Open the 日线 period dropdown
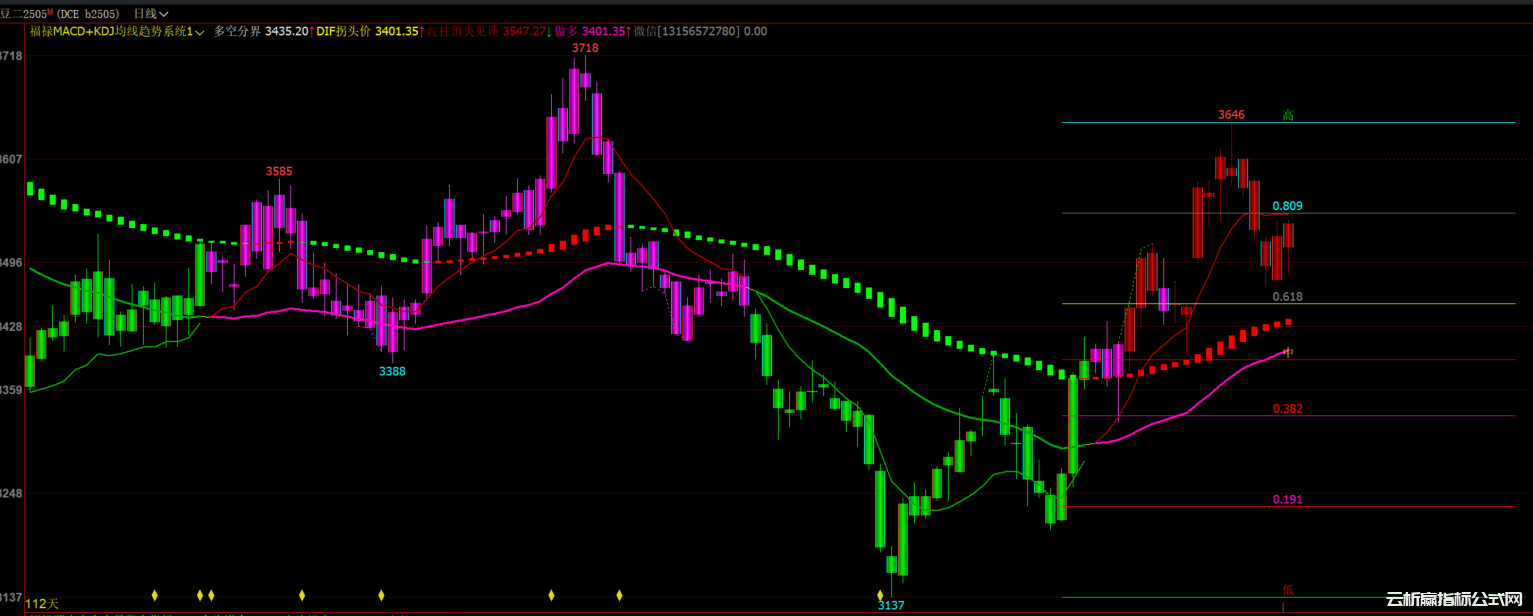Image resolution: width=1533 pixels, height=616 pixels. pyautogui.click(x=151, y=13)
